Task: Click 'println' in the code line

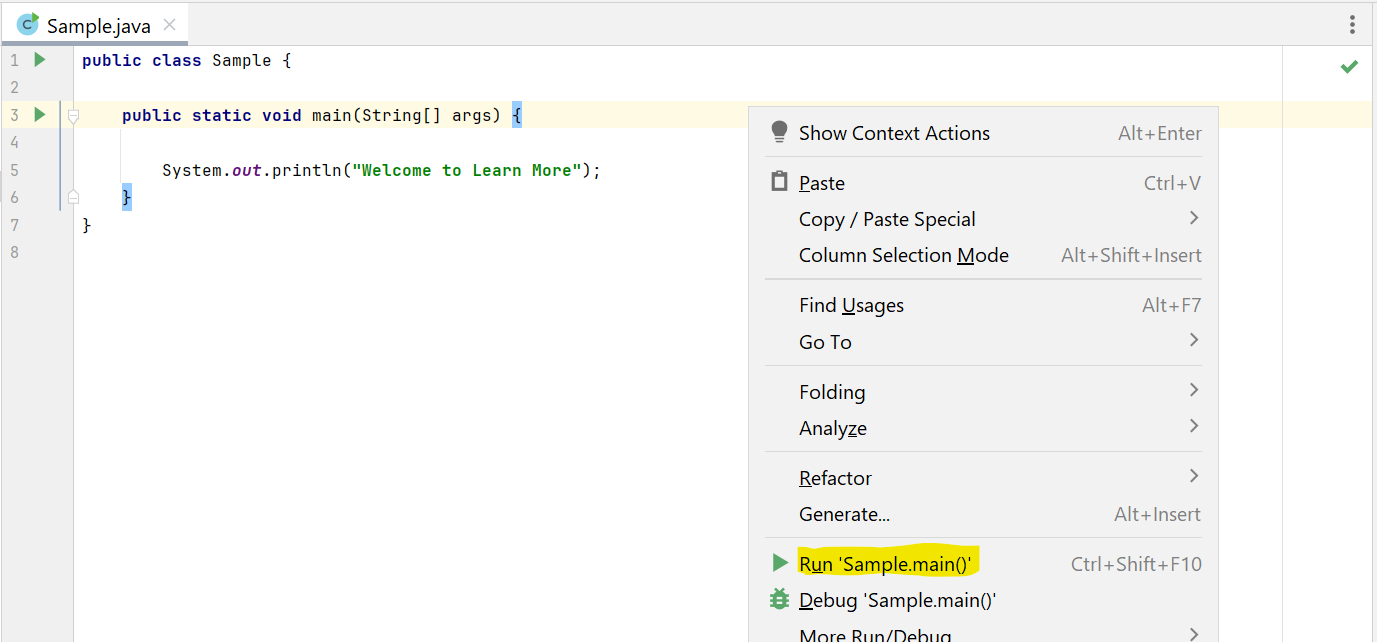Action: click(x=307, y=170)
